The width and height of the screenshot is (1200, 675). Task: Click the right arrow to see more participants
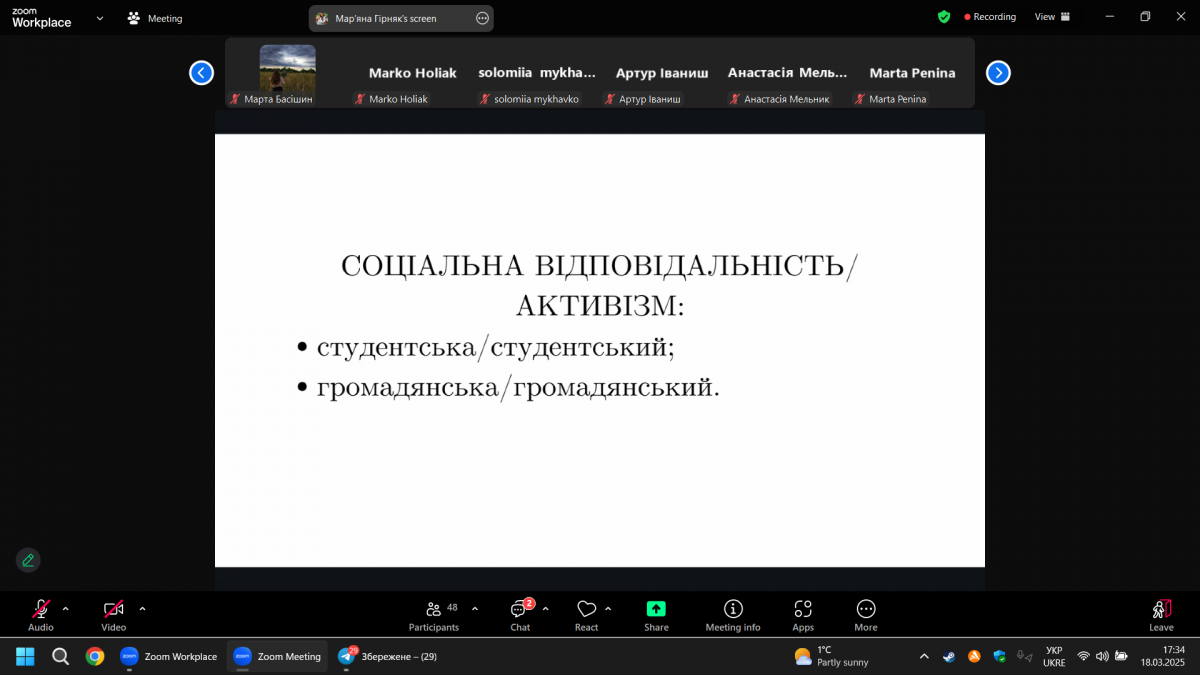[x=998, y=72]
